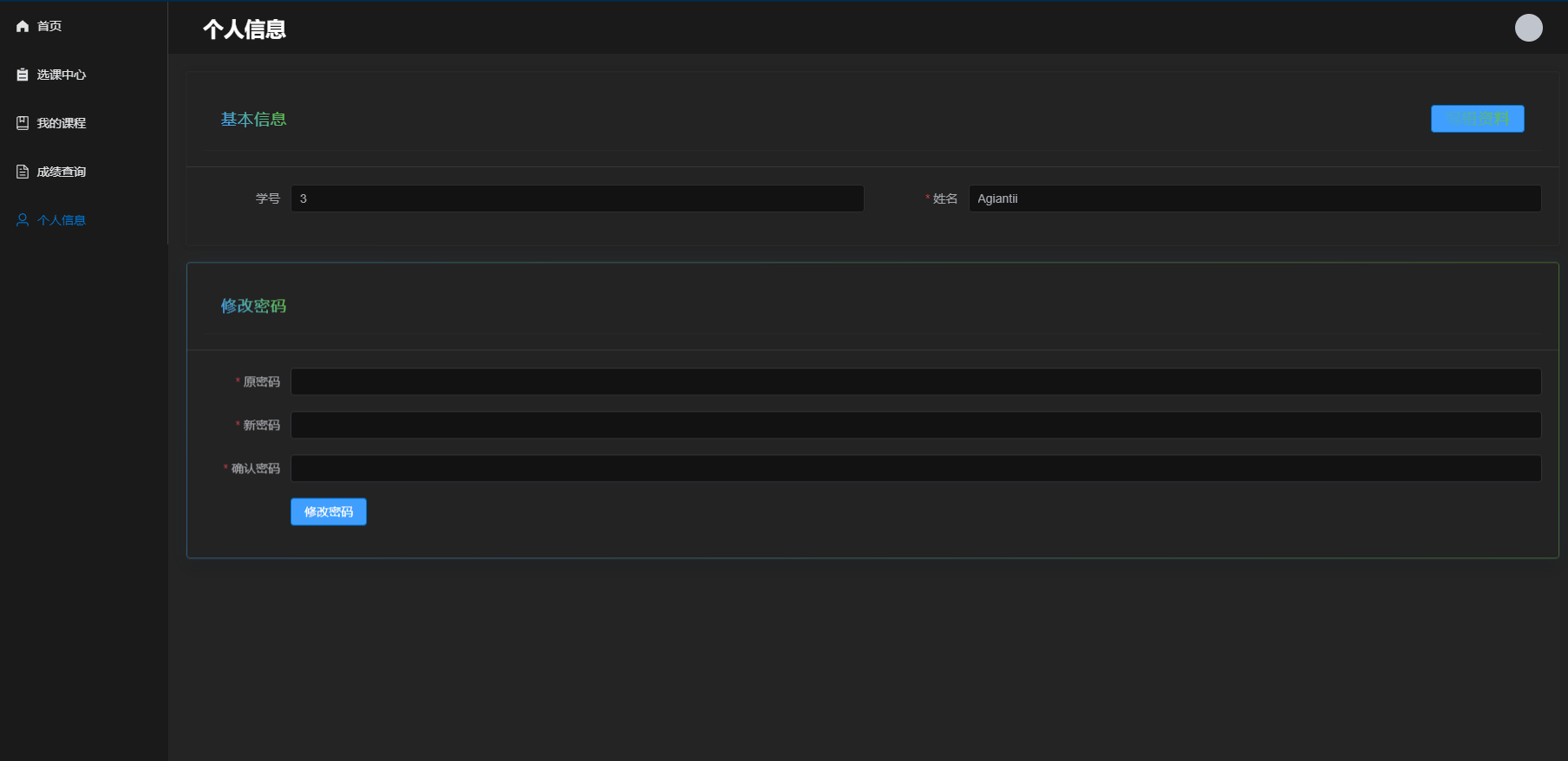Click the user icon beside 个人信息
1568x761 pixels.
[x=23, y=220]
